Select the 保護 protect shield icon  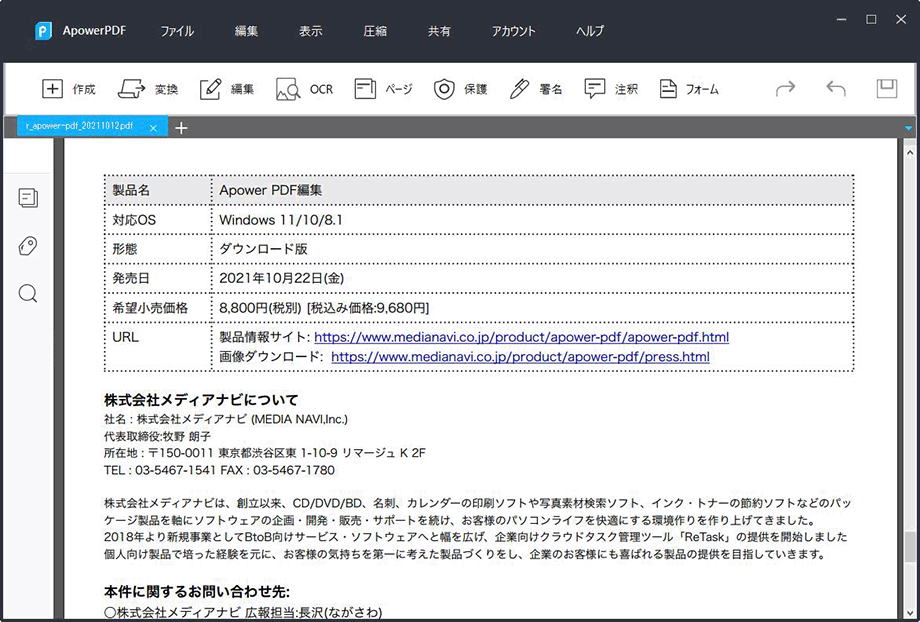(444, 89)
